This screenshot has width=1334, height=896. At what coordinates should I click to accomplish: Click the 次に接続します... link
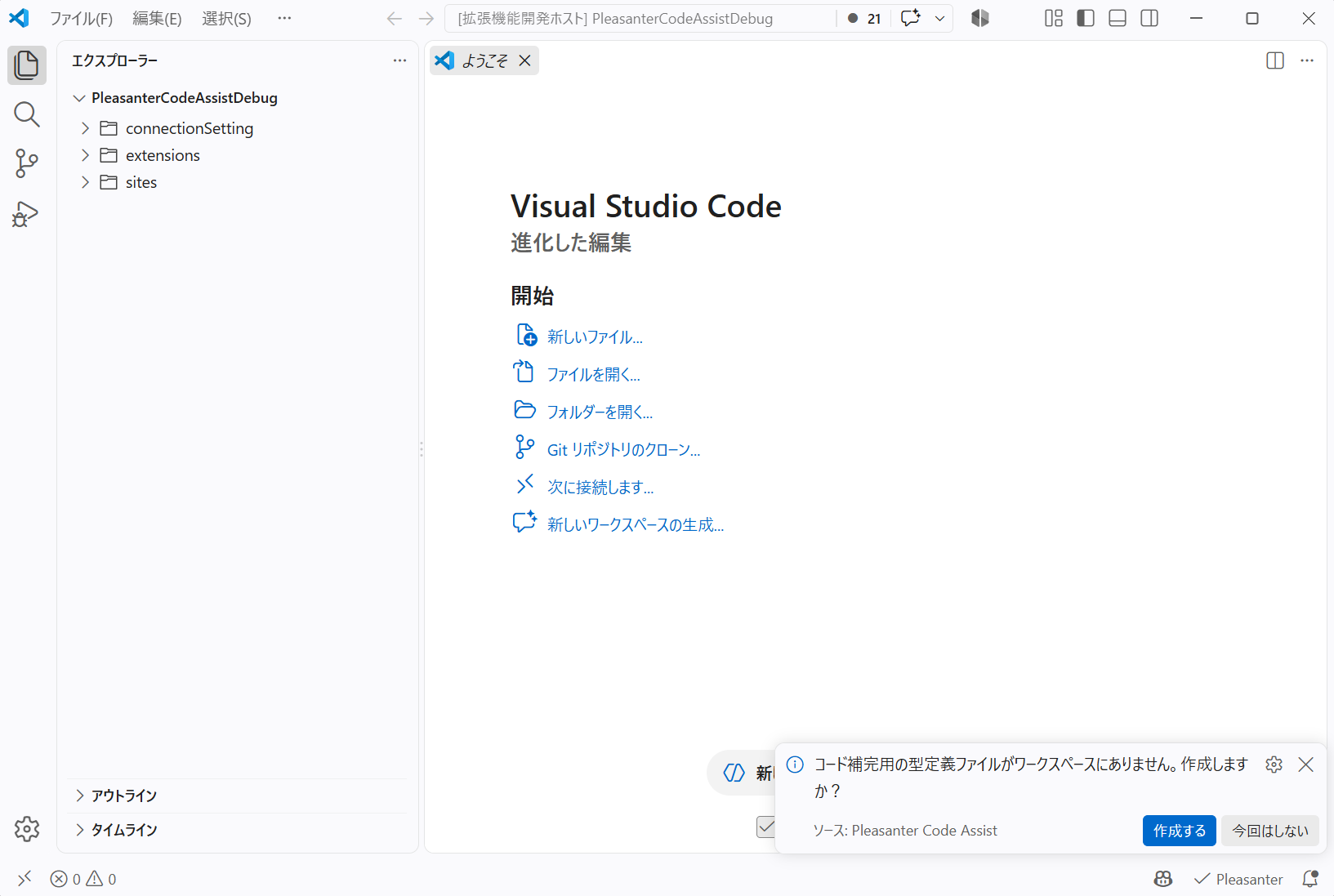coord(600,487)
